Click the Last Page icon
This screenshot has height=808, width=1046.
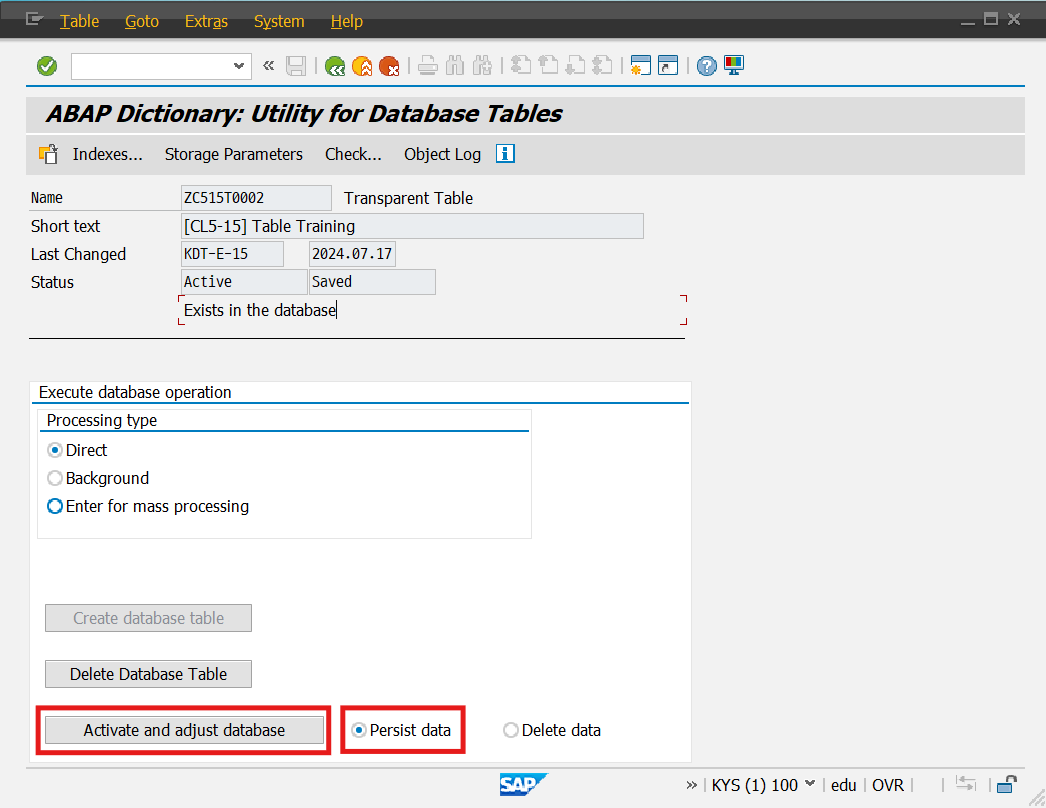[602, 66]
